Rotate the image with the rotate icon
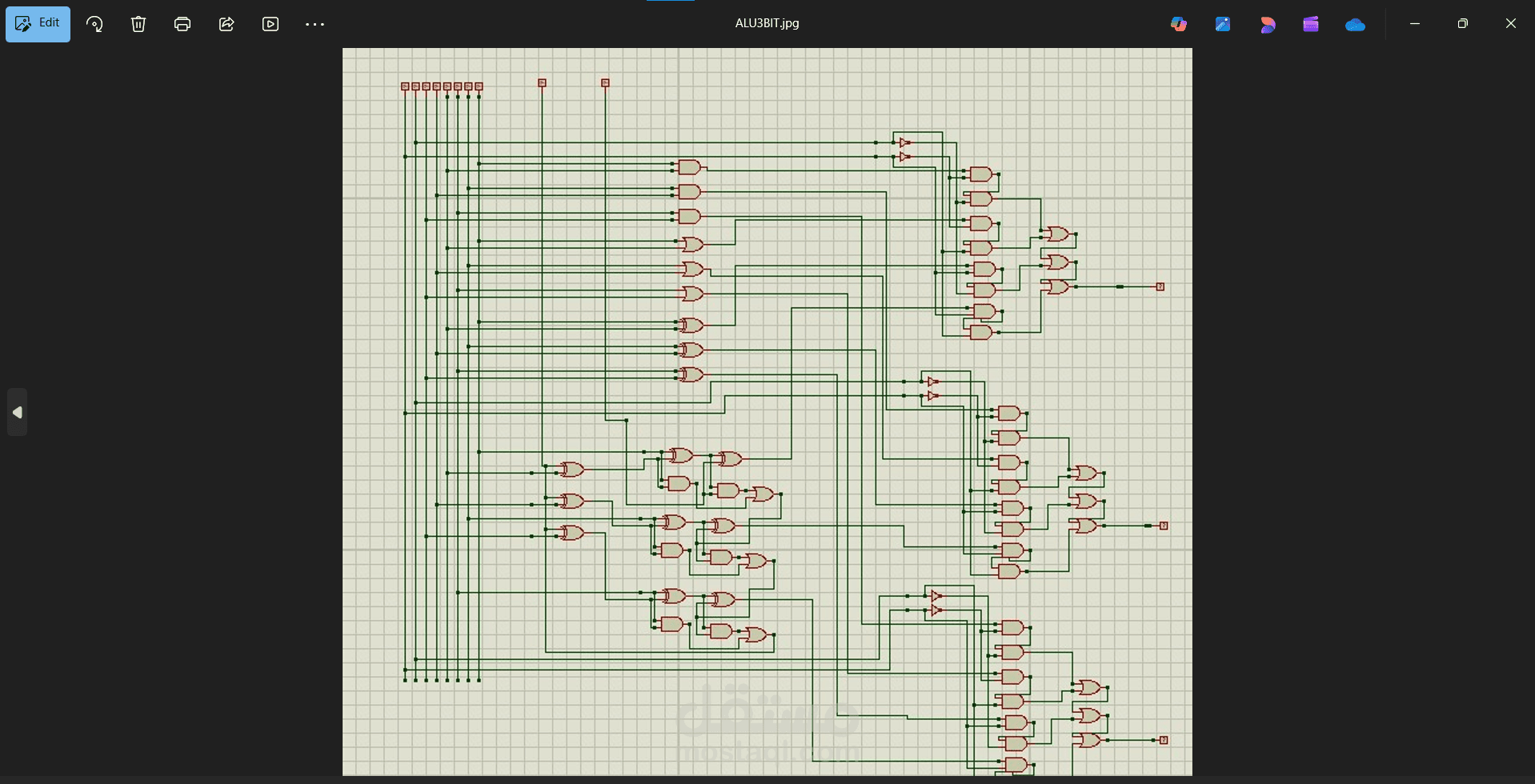1535x784 pixels. tap(94, 24)
